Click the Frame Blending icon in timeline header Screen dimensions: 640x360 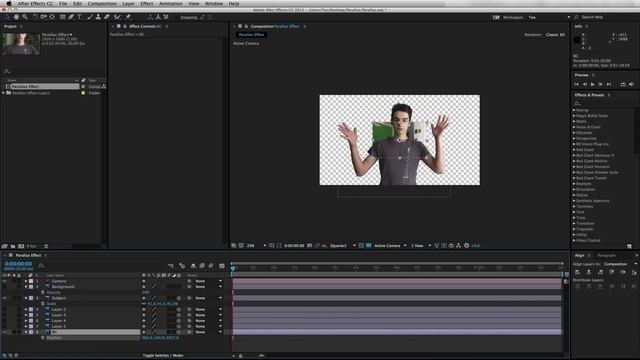tap(202, 266)
